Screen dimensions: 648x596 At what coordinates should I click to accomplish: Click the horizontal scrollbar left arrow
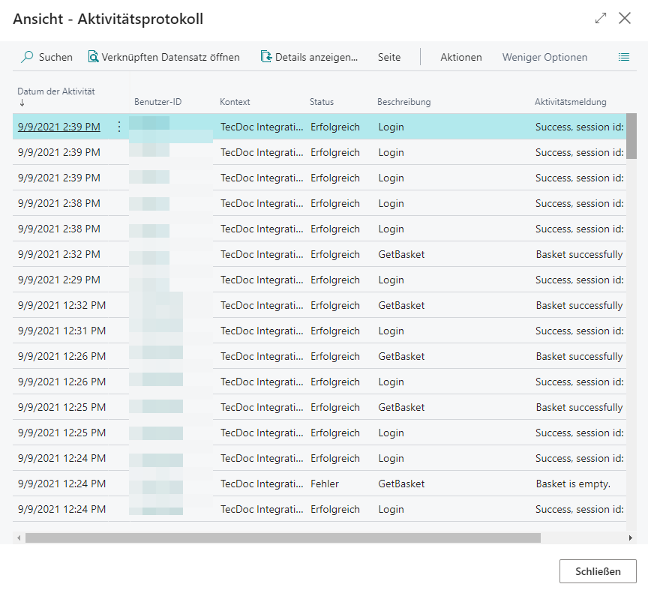coord(19,538)
